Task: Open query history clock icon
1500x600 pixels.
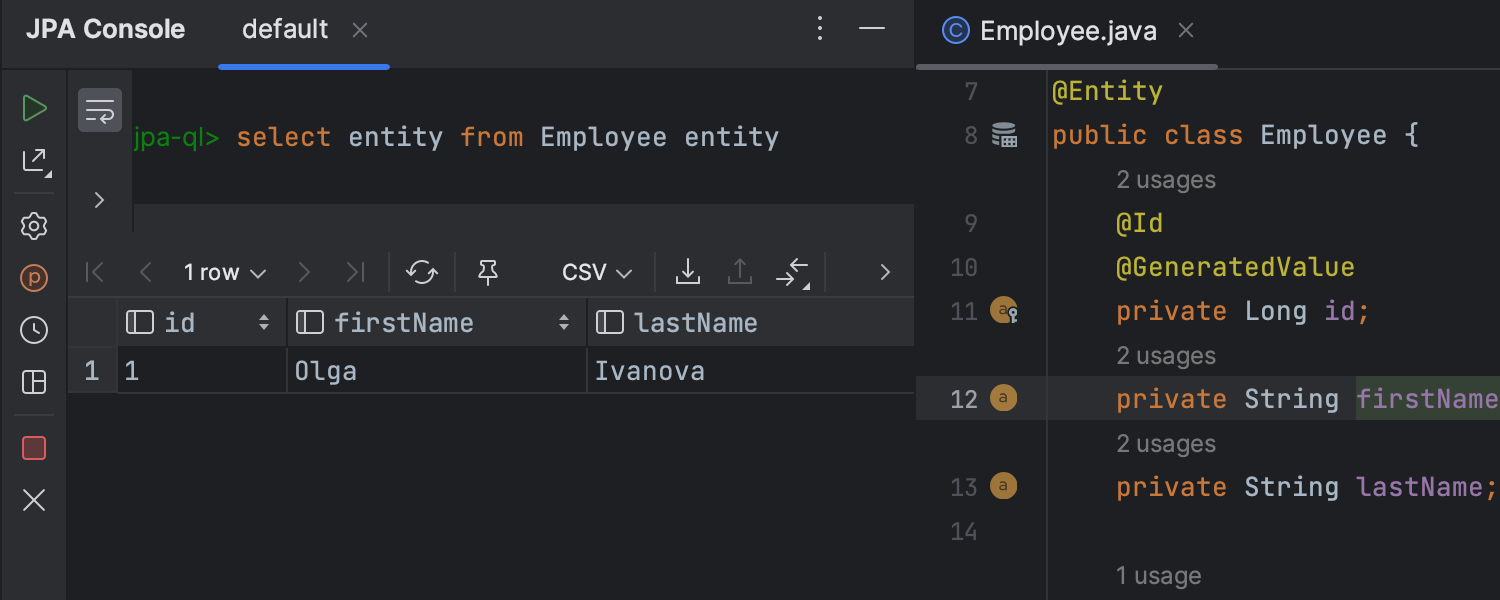Action: point(34,330)
